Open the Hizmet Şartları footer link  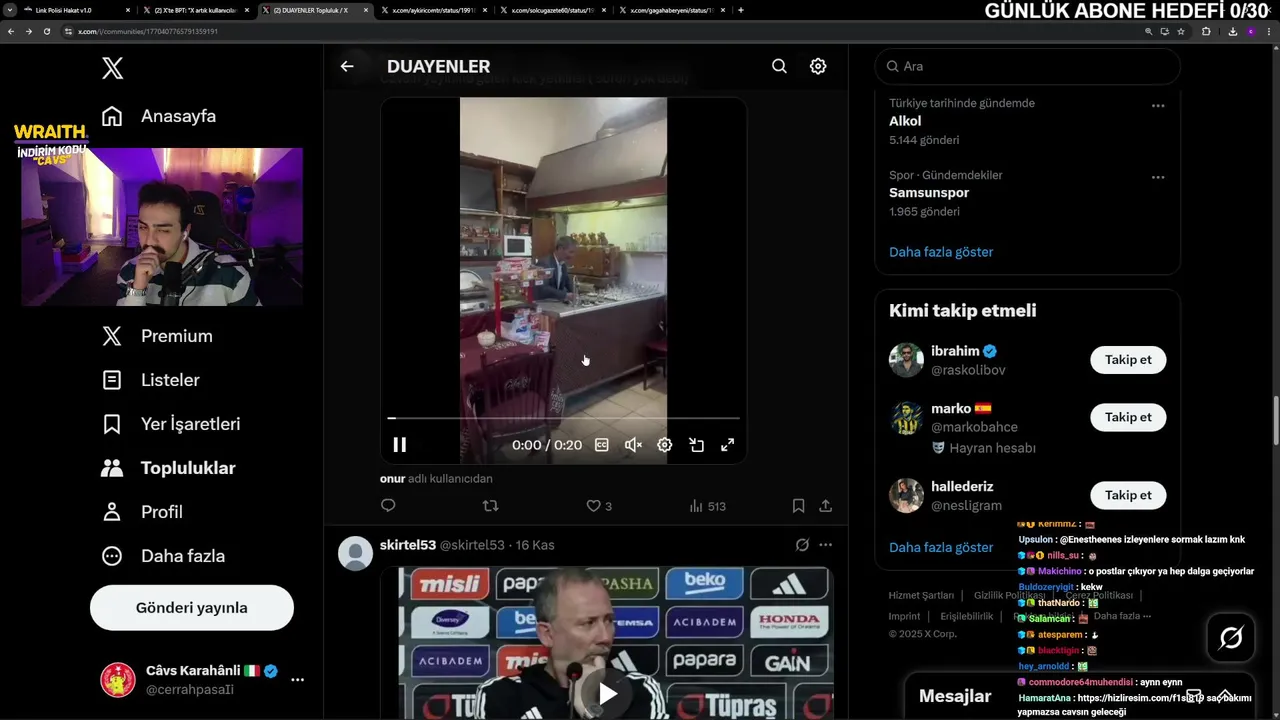(921, 595)
